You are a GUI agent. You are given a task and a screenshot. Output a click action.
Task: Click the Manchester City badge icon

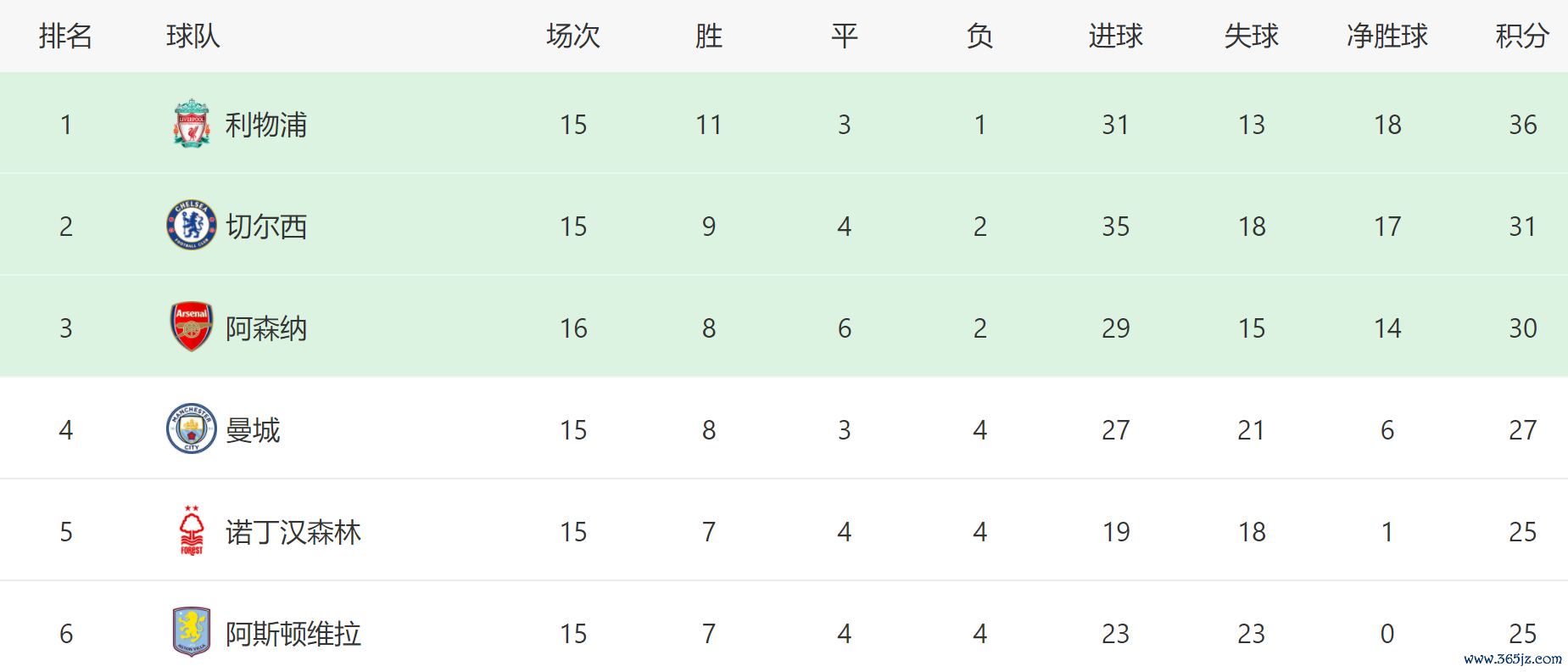[x=192, y=428]
